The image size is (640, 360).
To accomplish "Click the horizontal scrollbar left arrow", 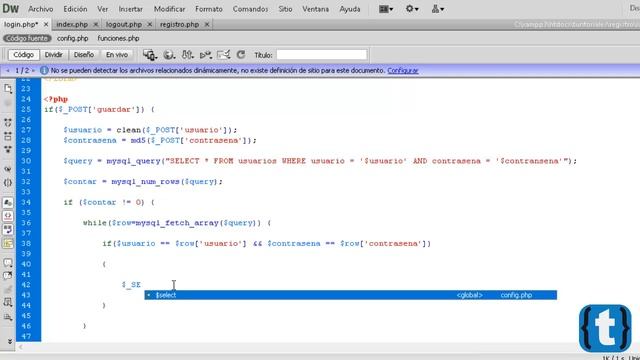I will (x=20, y=347).
